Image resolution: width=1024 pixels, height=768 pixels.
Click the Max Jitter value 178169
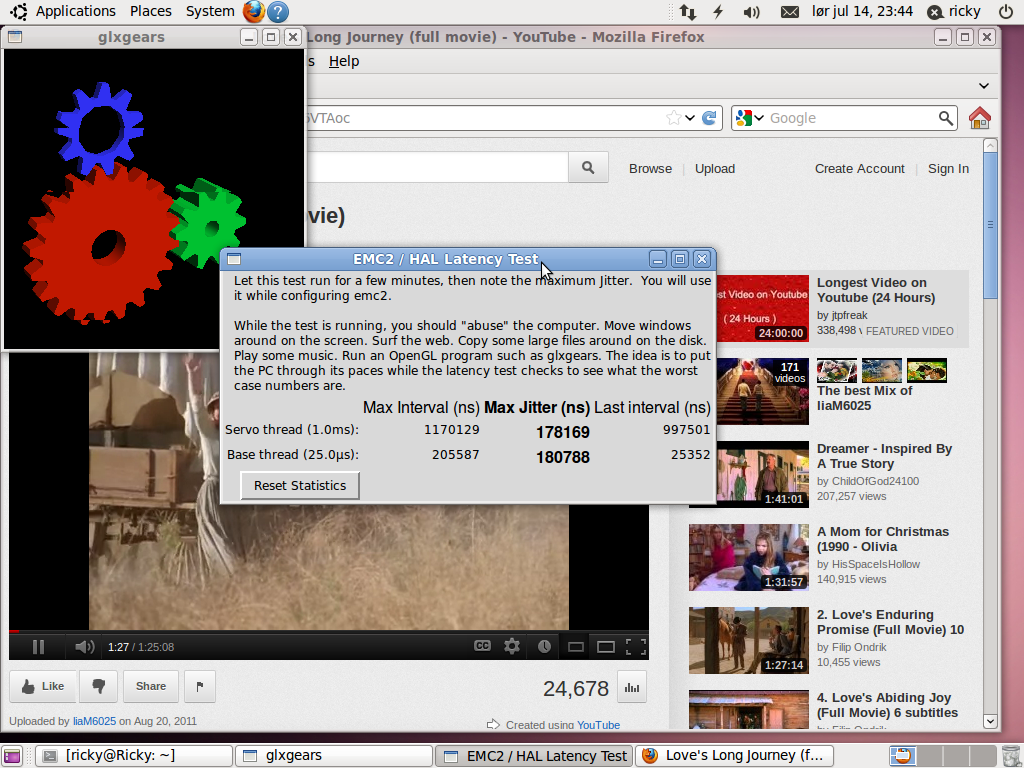(563, 432)
